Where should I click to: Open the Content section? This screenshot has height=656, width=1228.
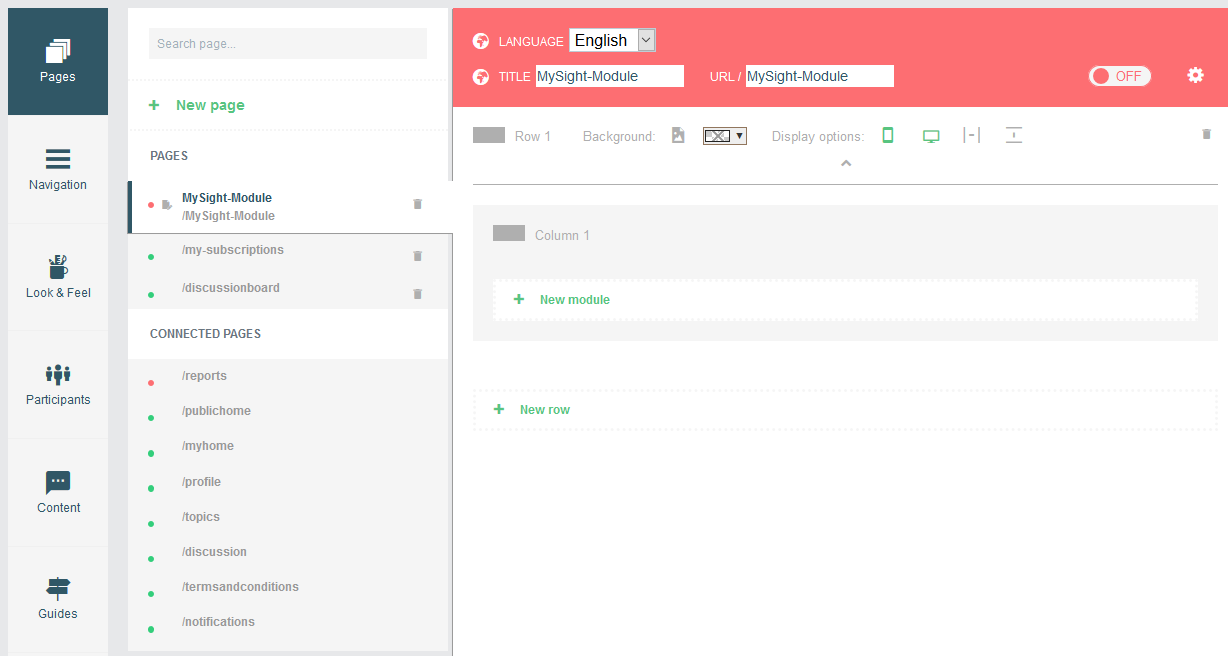(58, 492)
